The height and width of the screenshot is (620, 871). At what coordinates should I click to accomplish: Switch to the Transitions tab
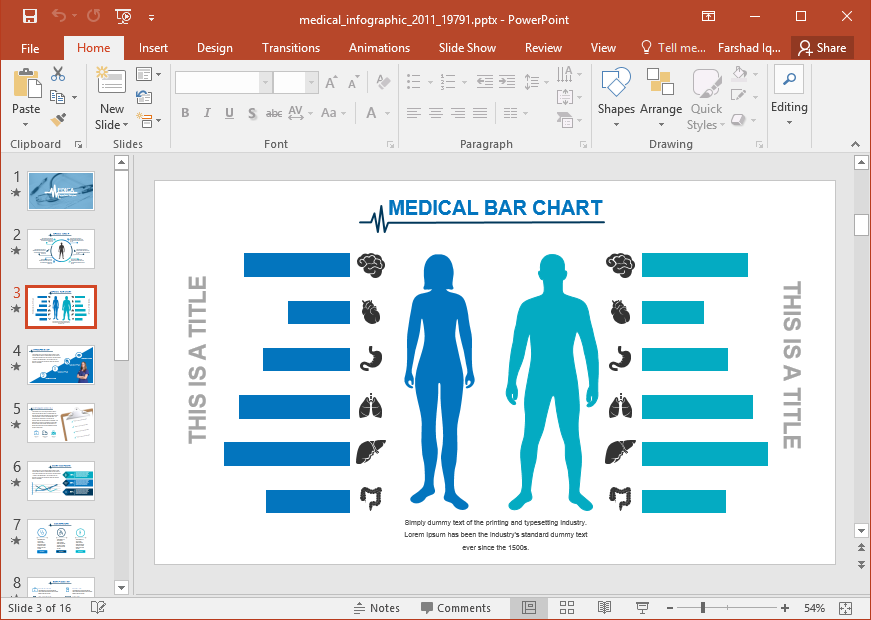pyautogui.click(x=291, y=48)
